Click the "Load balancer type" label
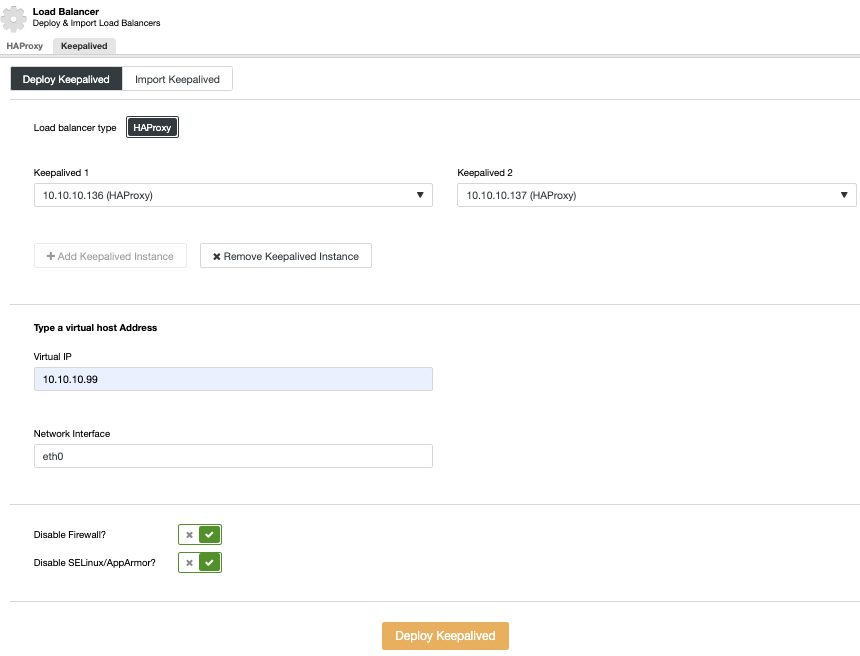This screenshot has height=656, width=860. (75, 128)
